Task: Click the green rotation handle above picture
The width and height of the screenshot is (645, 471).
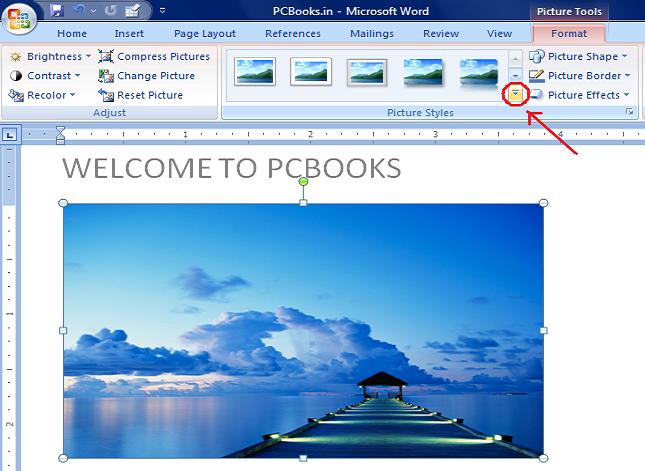Action: [x=303, y=181]
